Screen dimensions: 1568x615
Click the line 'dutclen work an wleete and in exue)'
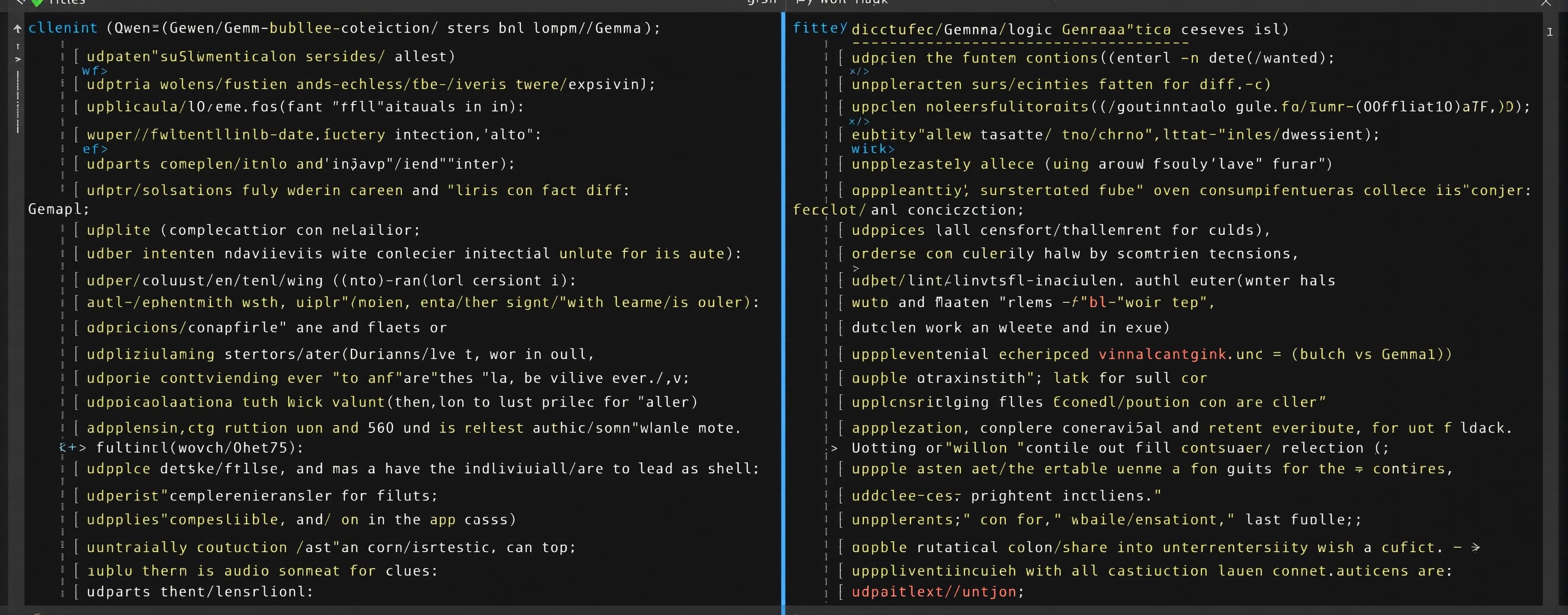click(x=1010, y=328)
